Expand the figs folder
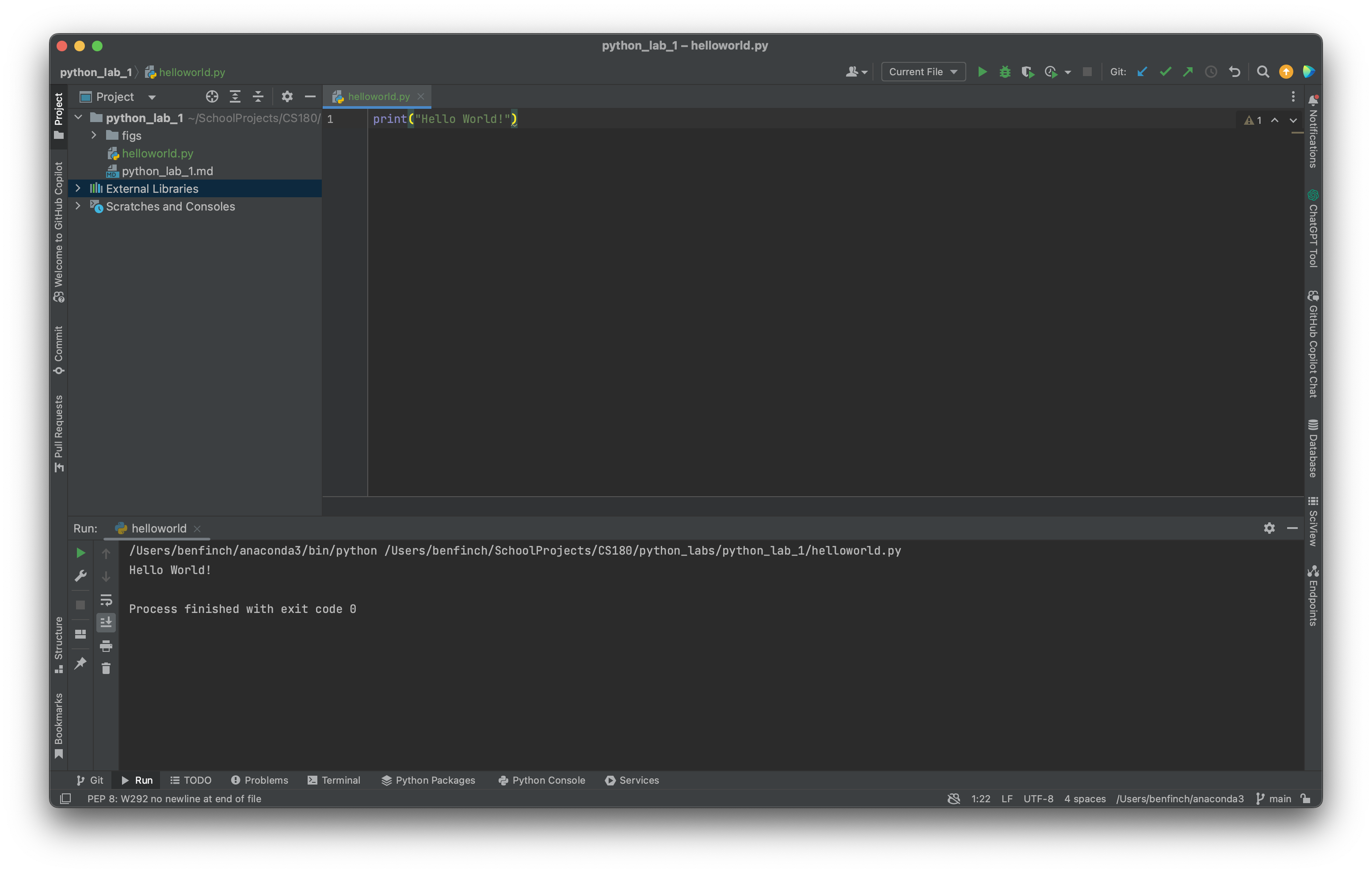 pos(93,136)
